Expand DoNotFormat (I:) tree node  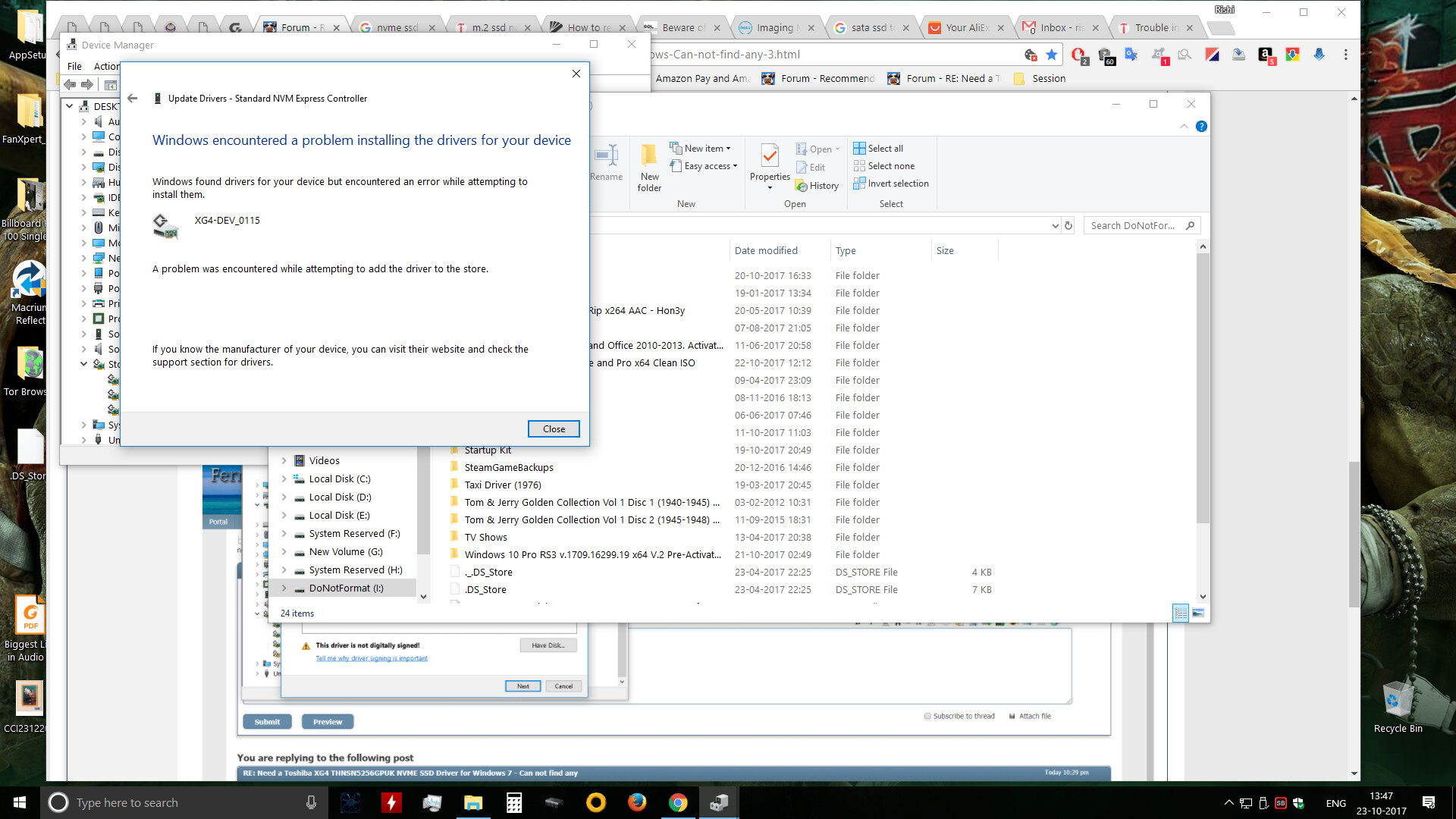(284, 588)
